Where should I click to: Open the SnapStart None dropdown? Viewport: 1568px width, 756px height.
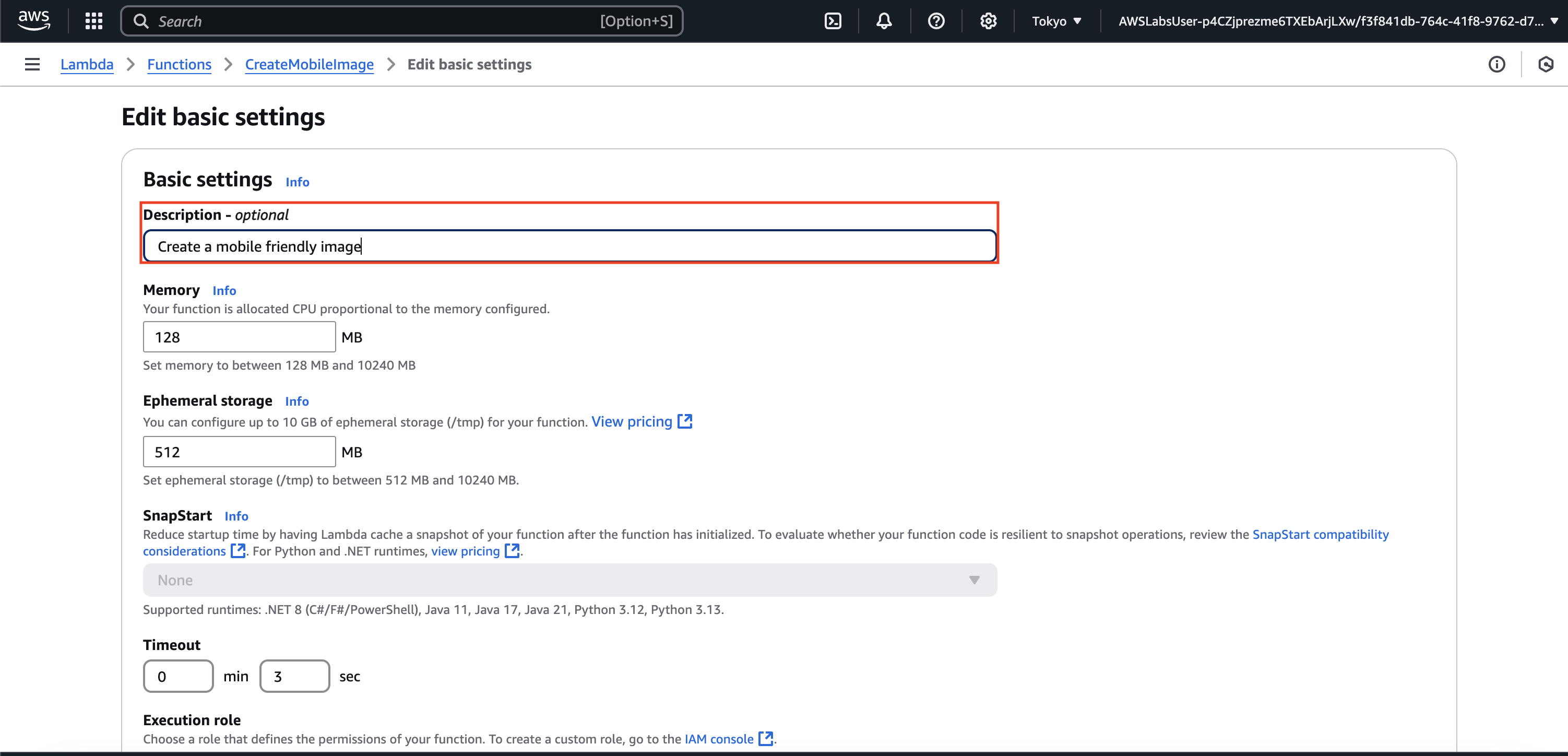569,580
